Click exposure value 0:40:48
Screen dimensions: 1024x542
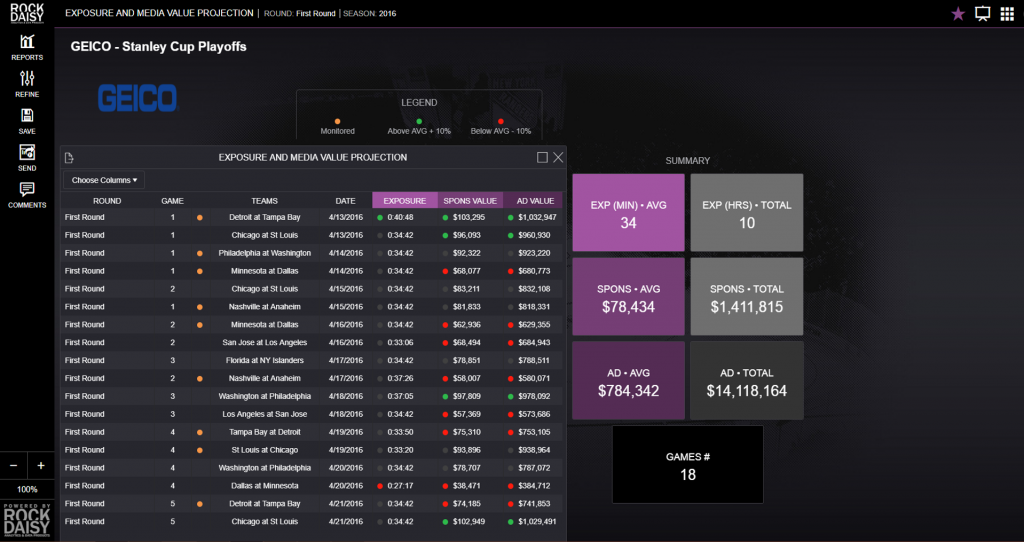pos(400,217)
